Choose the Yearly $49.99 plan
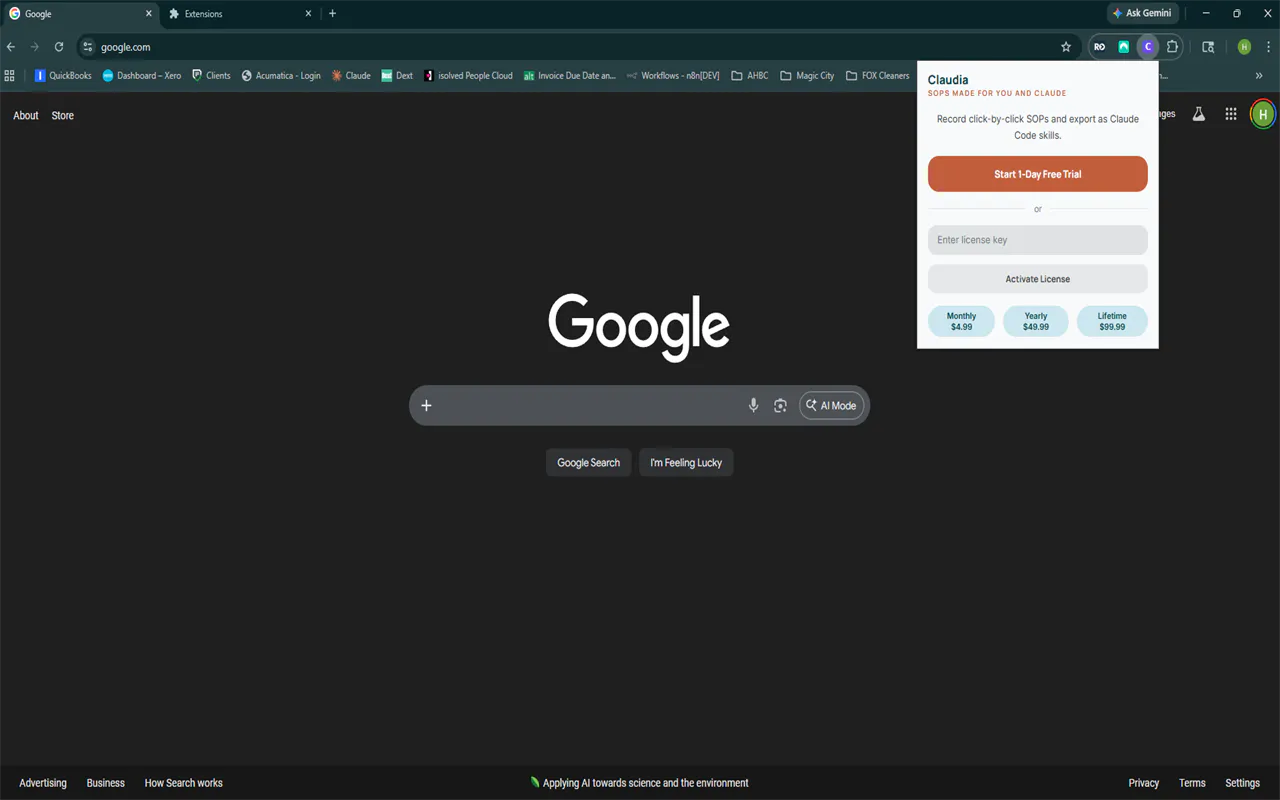This screenshot has width=1280, height=800. pyautogui.click(x=1036, y=321)
